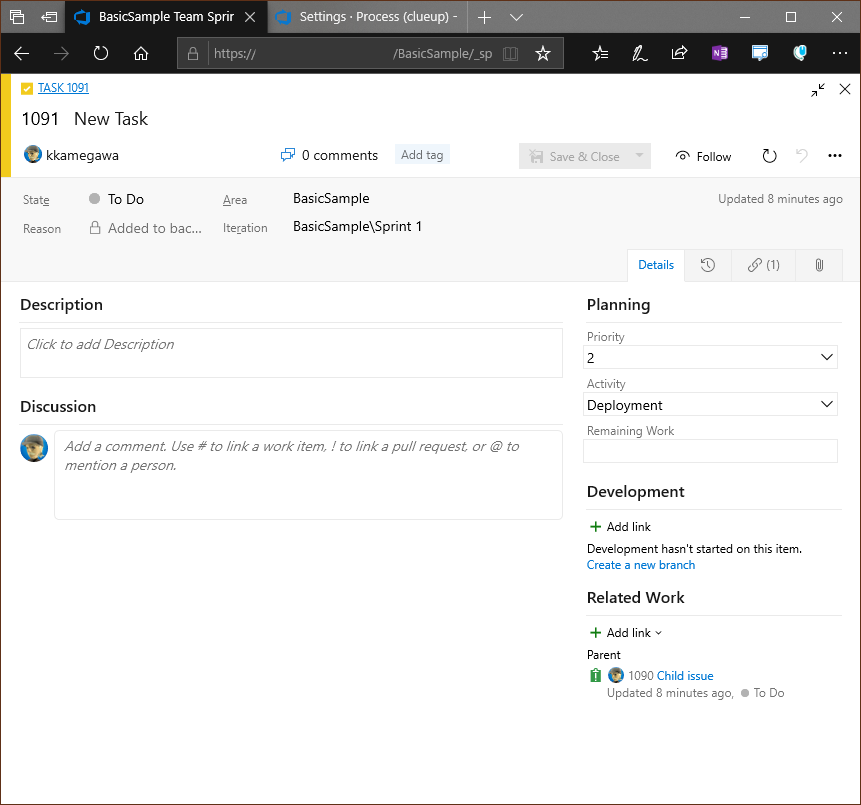Open reading view from the address bar

point(511,53)
